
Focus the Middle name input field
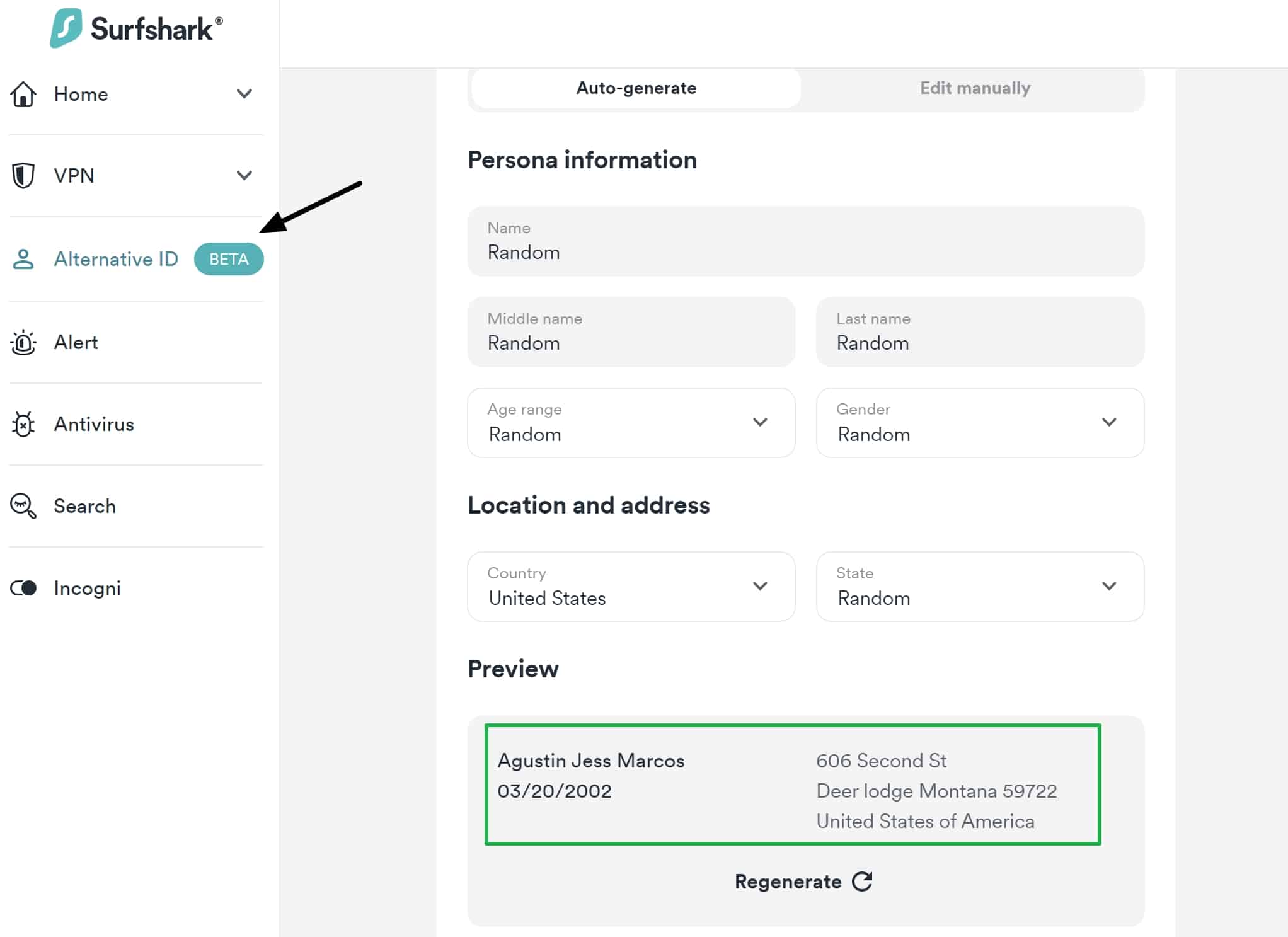[631, 332]
